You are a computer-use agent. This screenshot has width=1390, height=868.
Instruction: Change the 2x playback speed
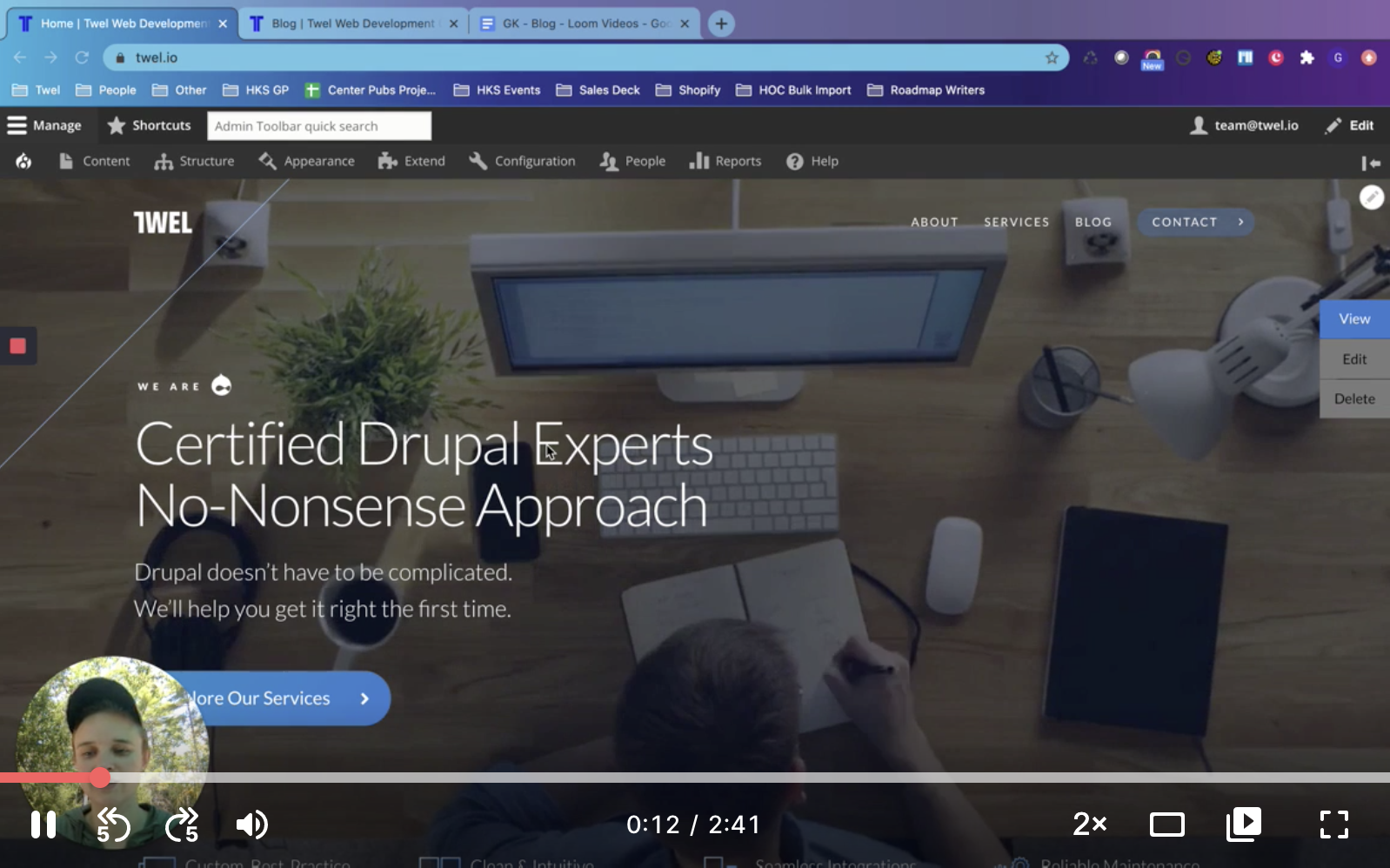(1089, 824)
